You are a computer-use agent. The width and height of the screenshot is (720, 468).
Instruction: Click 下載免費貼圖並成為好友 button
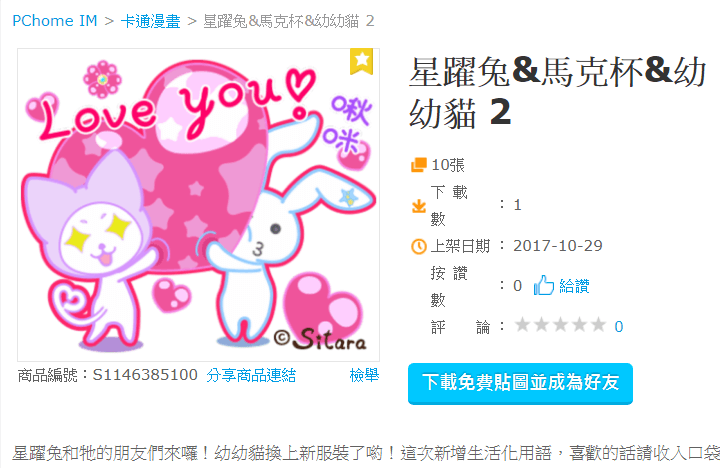pos(520,383)
